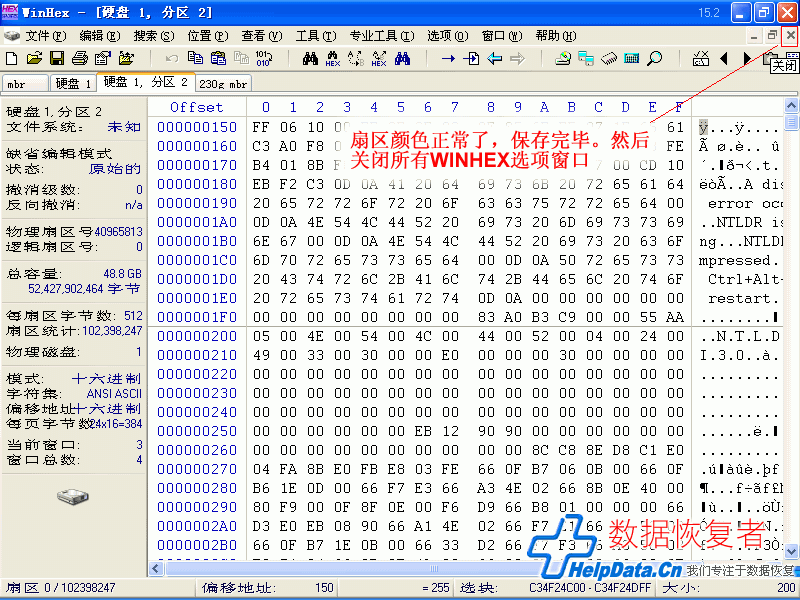Click the hex byte 55 in row 0000001F0
This screenshot has height=600, width=800.
(x=648, y=317)
